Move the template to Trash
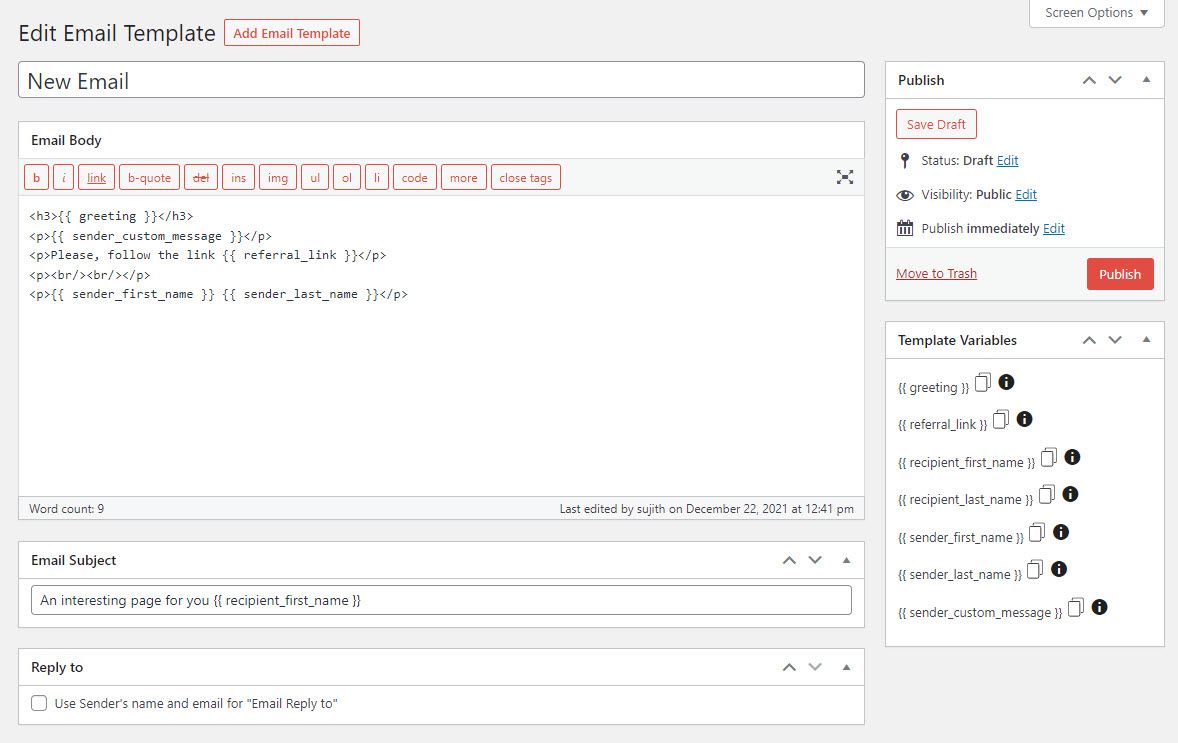Viewport: 1178px width, 743px height. coord(936,273)
